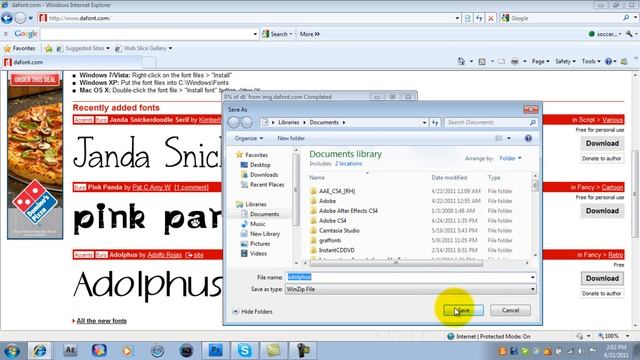Open the All the new fonts link

coord(102,321)
